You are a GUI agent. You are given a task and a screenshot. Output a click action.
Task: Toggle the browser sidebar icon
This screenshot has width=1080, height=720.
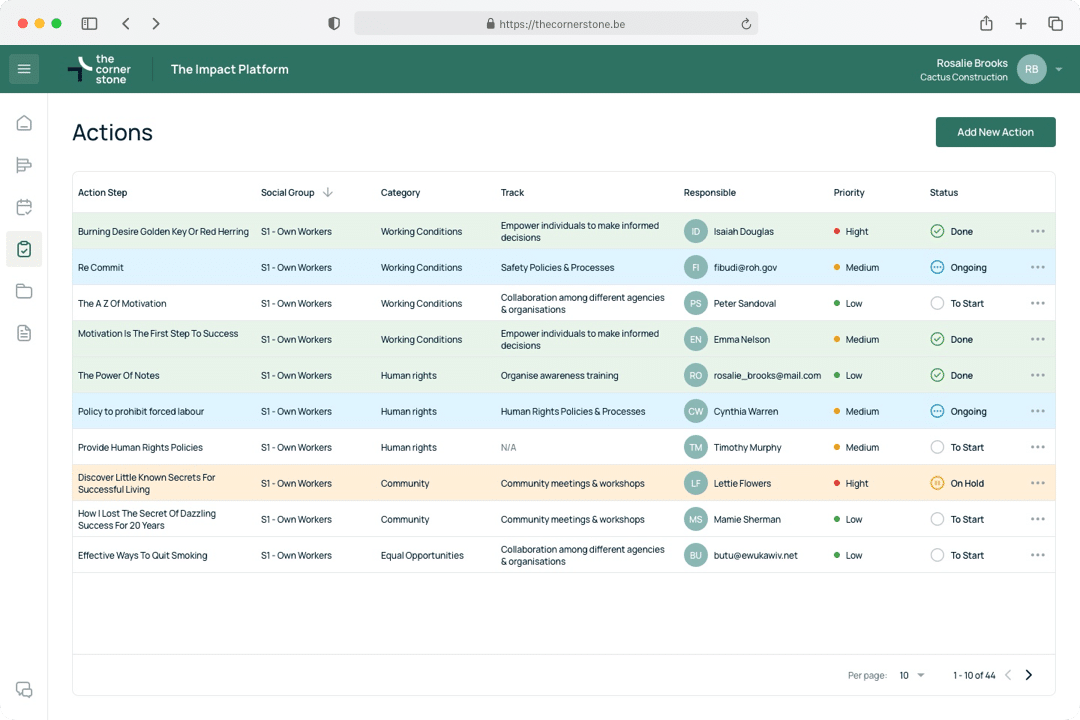(90, 23)
